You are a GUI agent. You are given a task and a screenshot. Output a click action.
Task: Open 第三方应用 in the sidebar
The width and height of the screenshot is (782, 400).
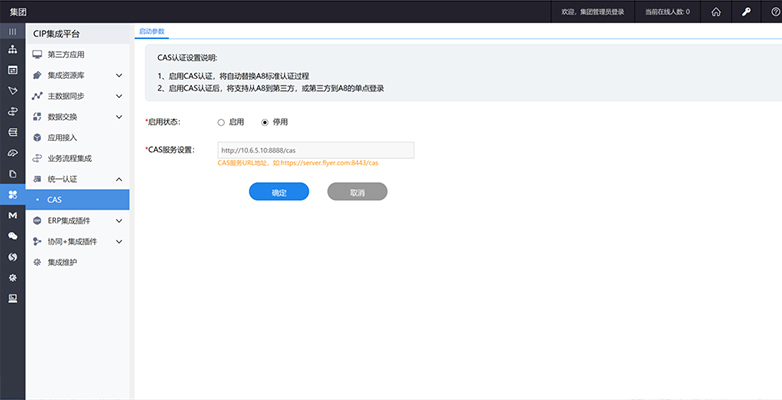click(68, 54)
